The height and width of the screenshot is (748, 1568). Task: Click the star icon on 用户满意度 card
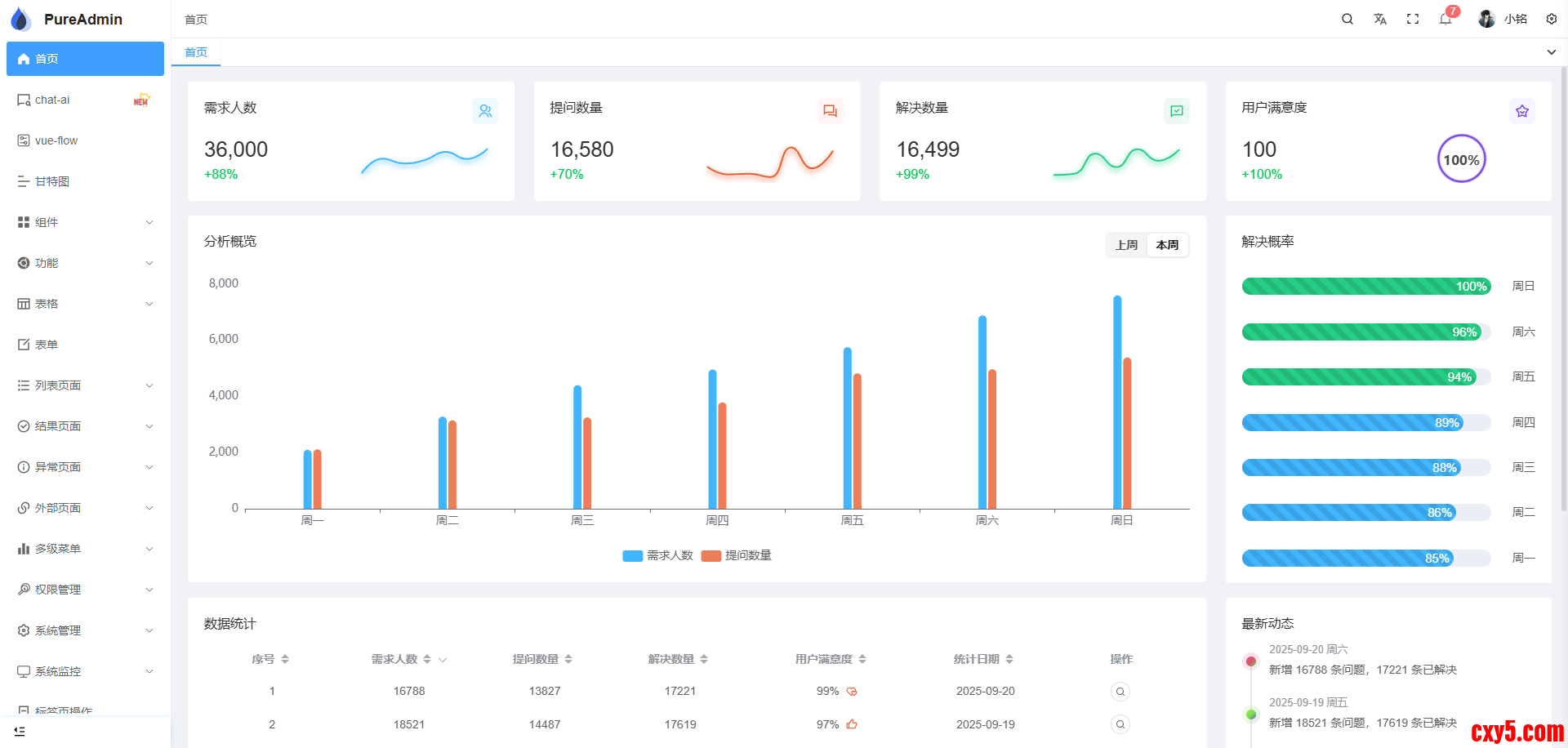1522,111
